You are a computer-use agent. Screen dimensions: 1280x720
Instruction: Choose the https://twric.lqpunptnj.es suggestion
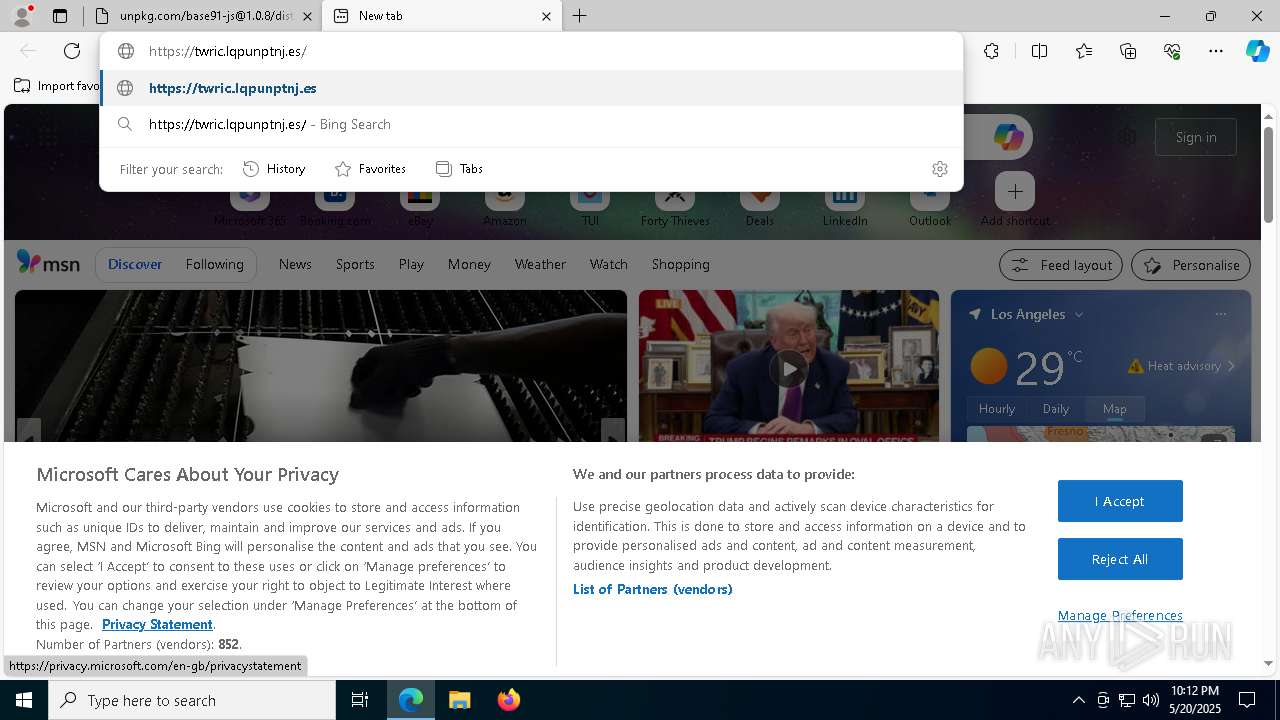530,88
